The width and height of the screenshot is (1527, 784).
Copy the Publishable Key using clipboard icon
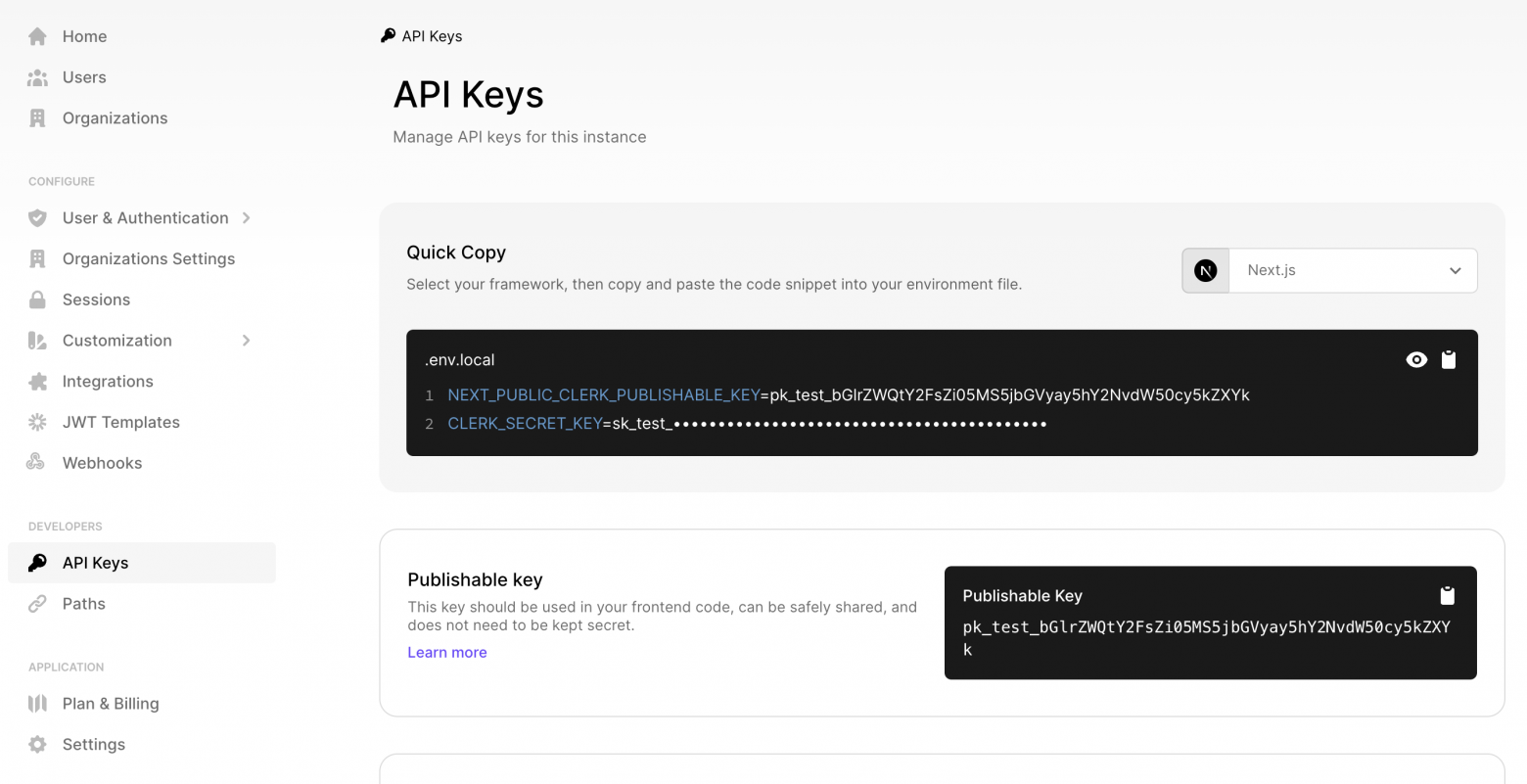coord(1447,595)
